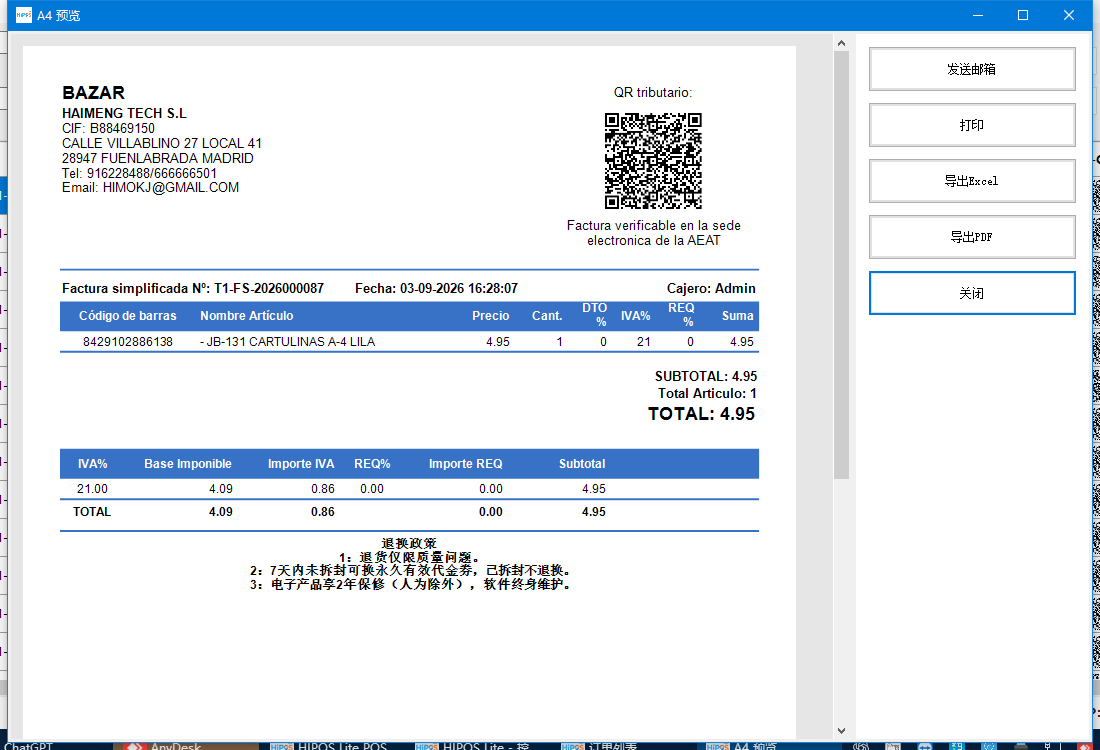Click the 'Importe IVA' header in the tax table

point(301,464)
